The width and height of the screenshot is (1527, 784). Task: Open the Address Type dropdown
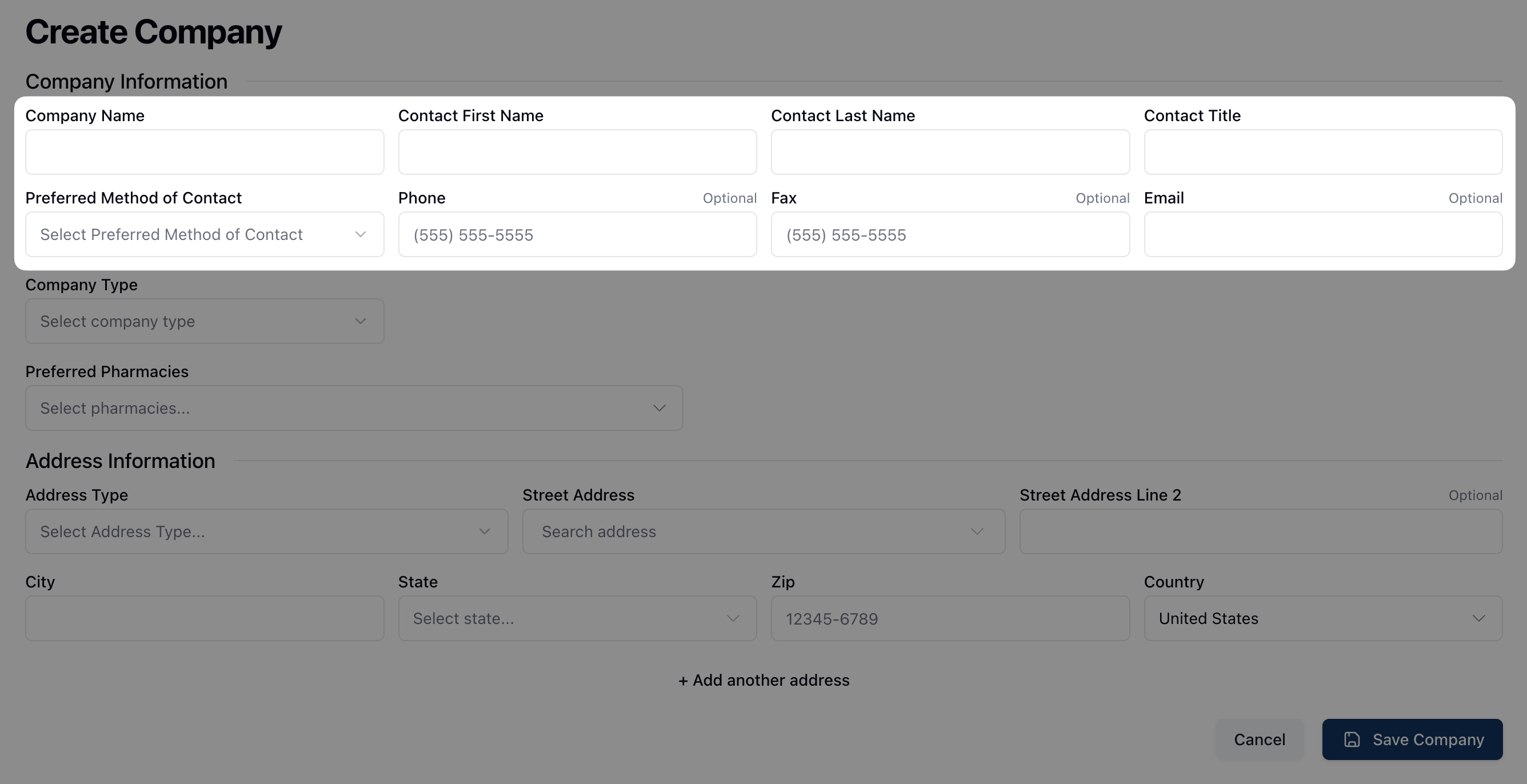pos(266,531)
